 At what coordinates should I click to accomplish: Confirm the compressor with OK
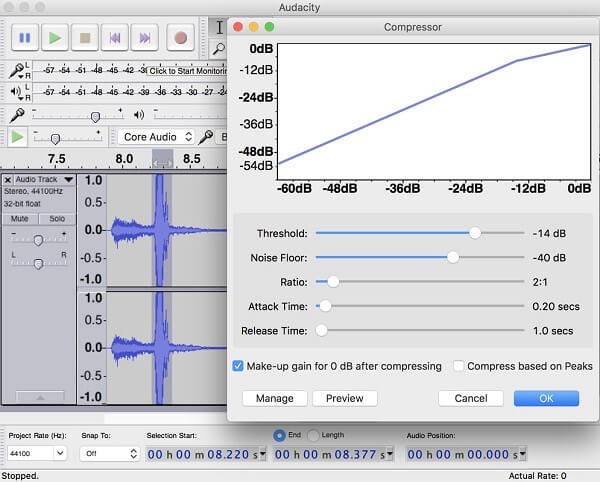[x=546, y=398]
